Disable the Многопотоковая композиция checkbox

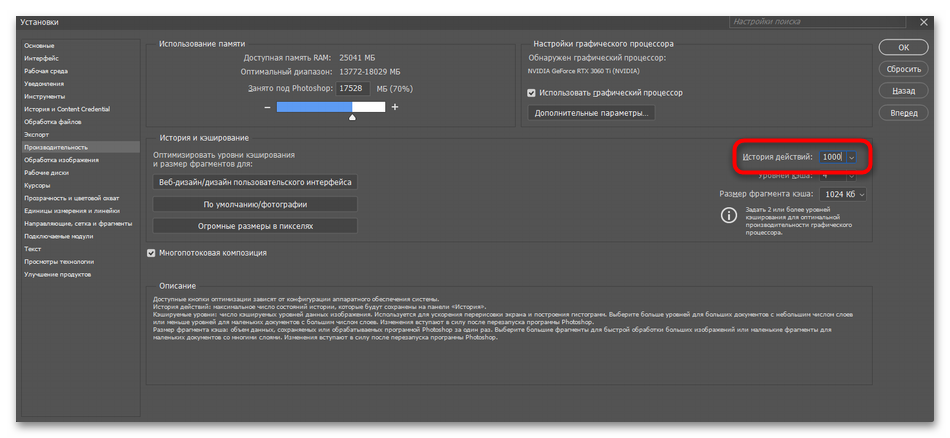click(152, 253)
